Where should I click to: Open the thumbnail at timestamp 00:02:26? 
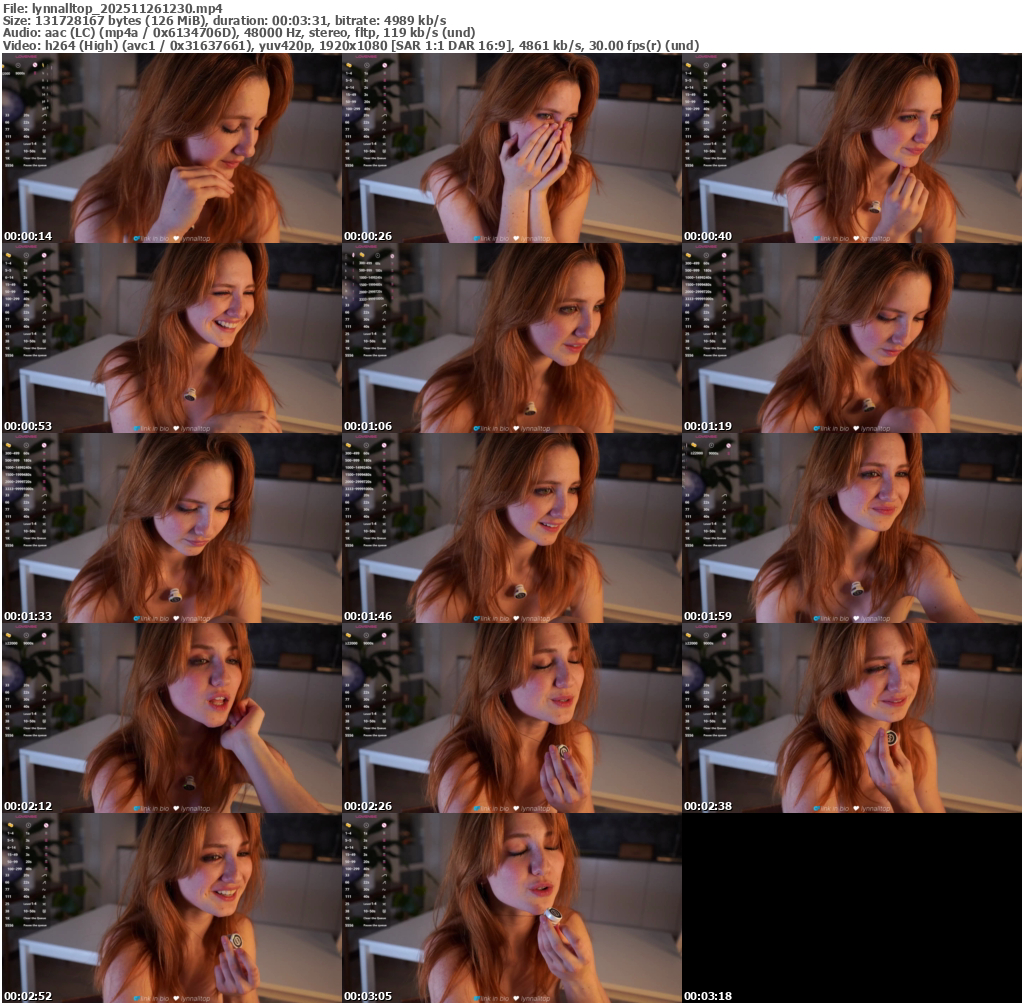(x=511, y=718)
